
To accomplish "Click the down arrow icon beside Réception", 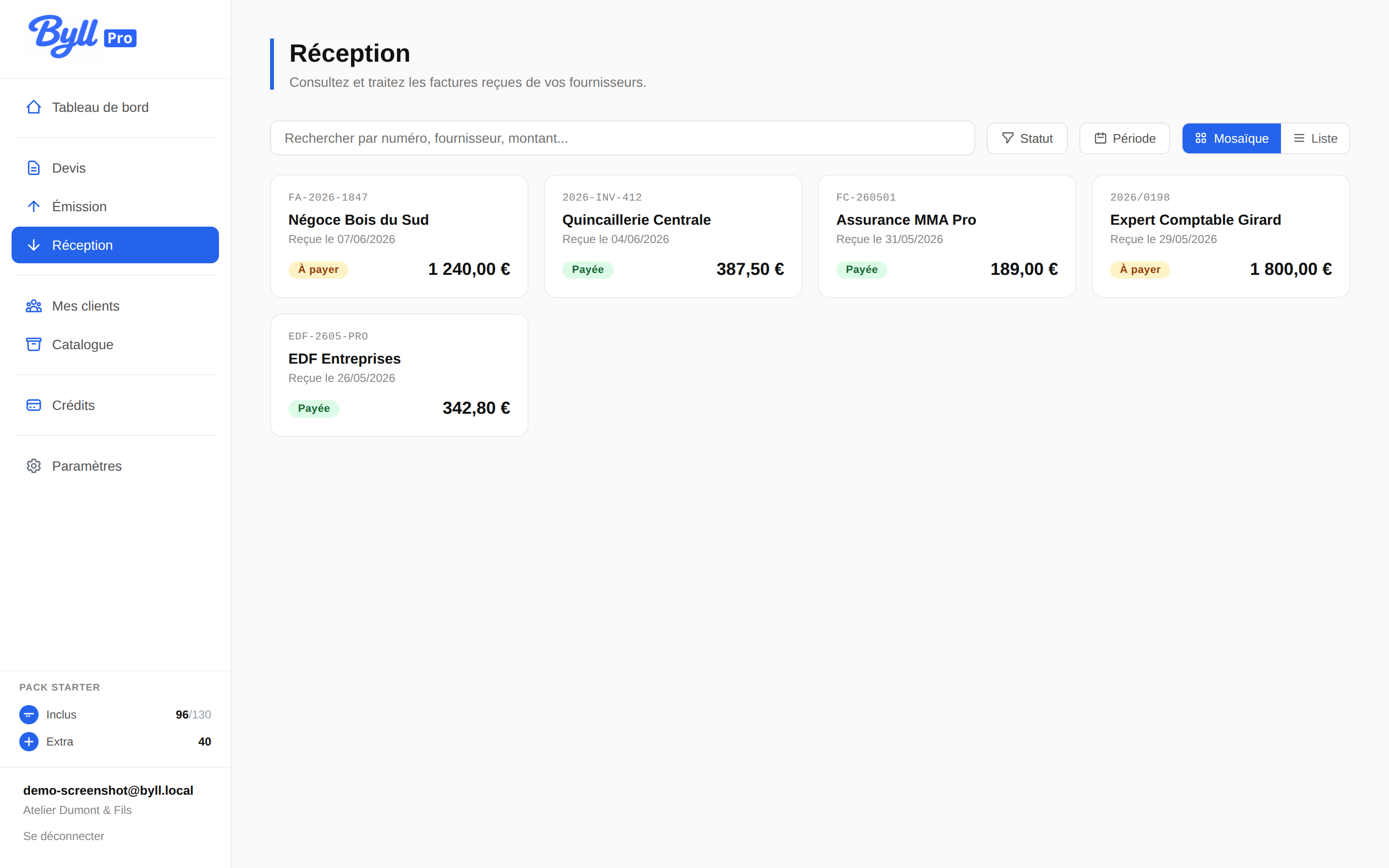I will [x=34, y=245].
